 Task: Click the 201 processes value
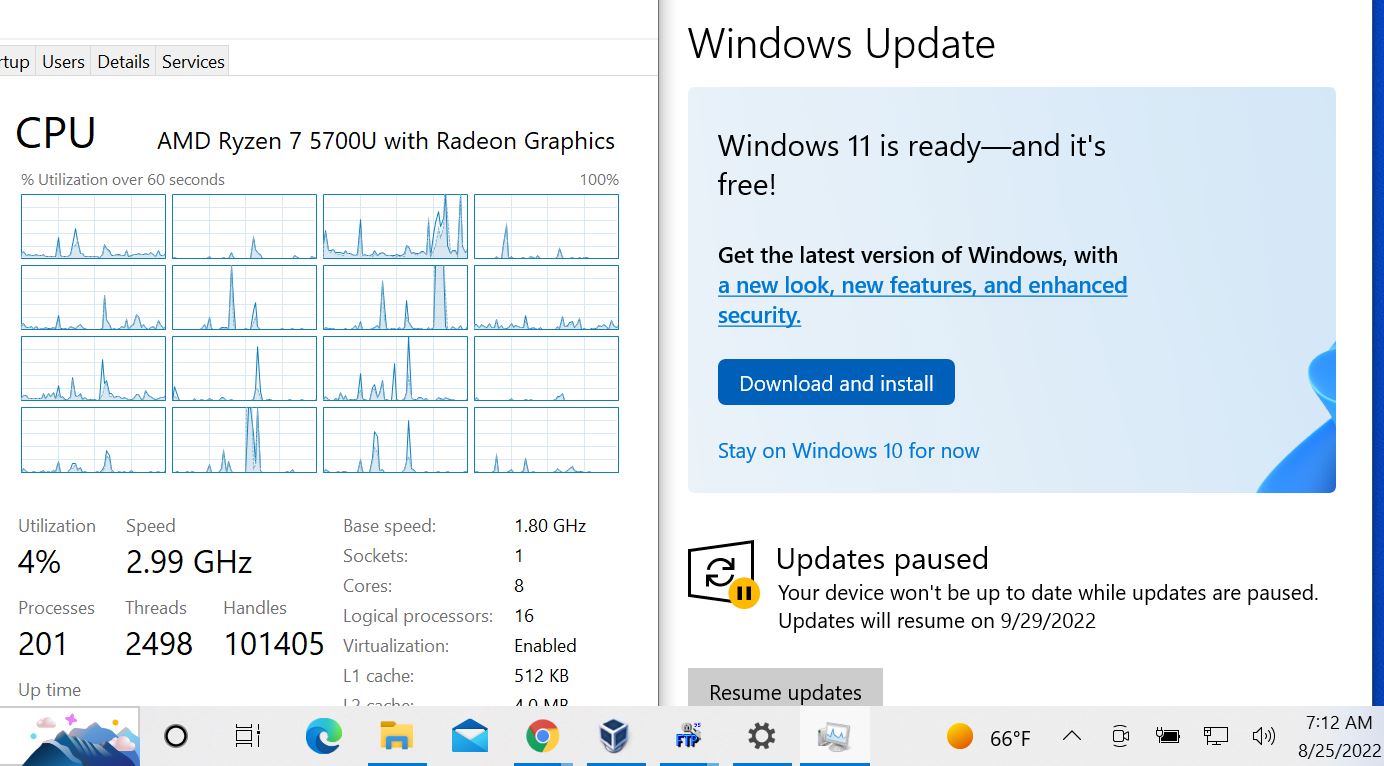(x=42, y=644)
